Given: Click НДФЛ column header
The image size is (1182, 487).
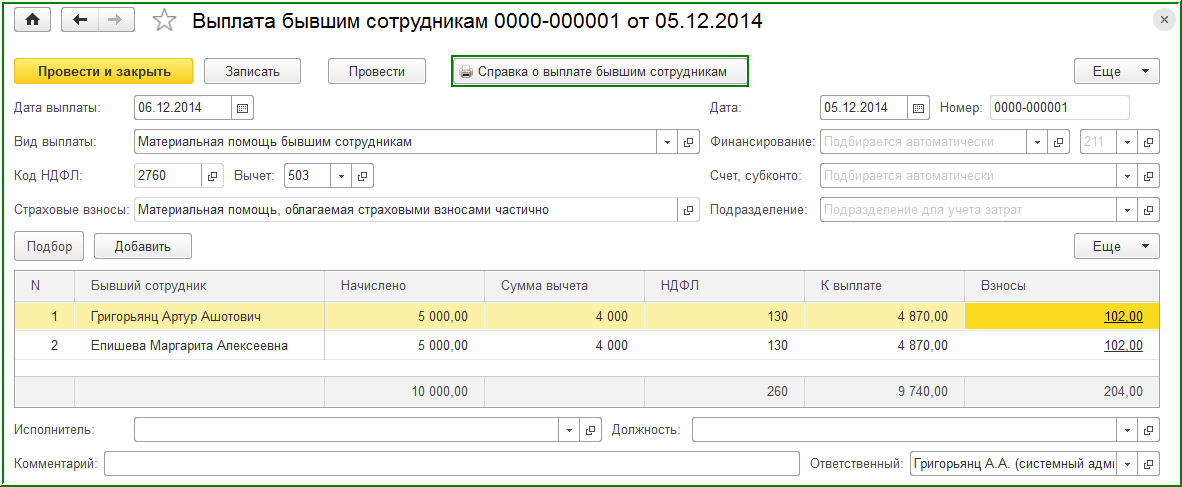Looking at the screenshot, I should [724, 286].
